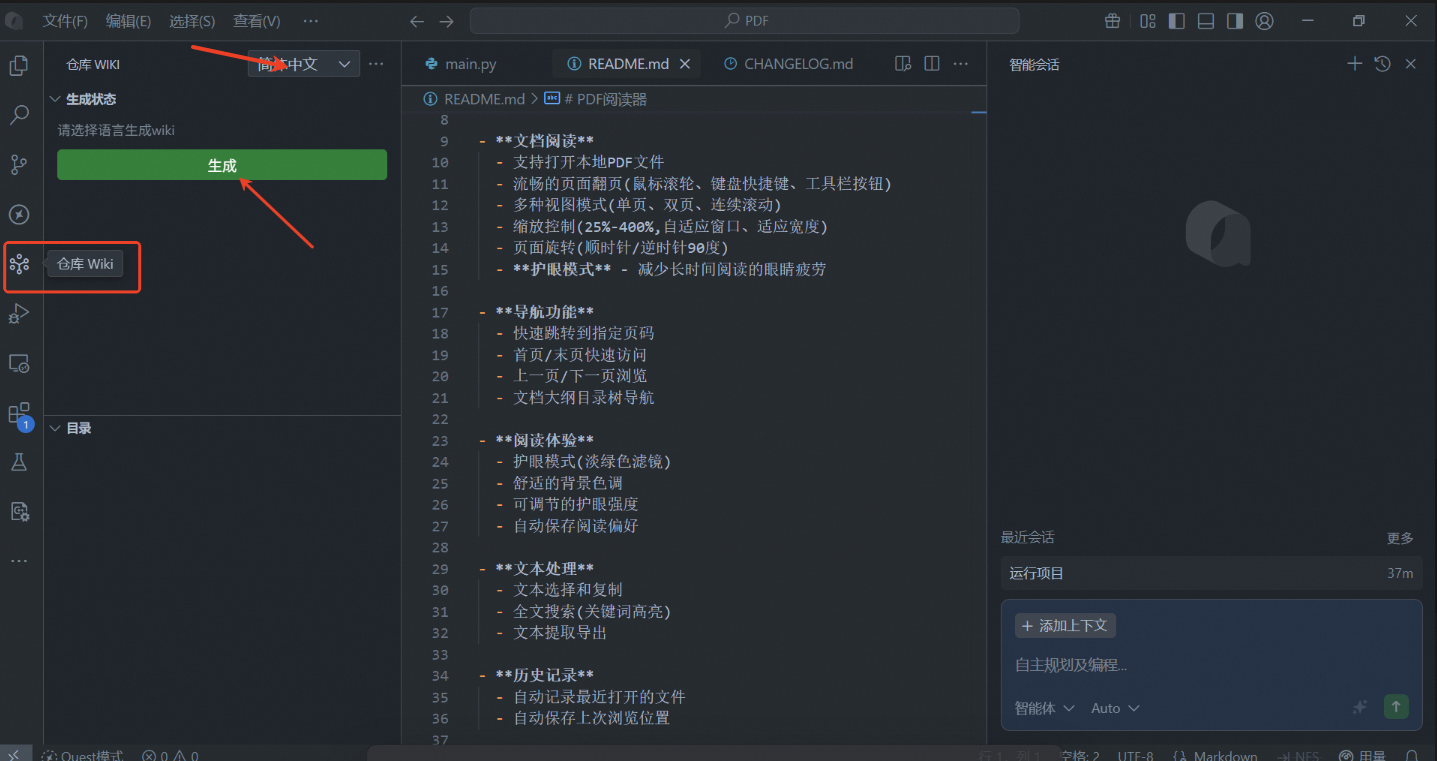Open the Auto model dropdown
This screenshot has width=1437, height=761.
click(x=1115, y=708)
